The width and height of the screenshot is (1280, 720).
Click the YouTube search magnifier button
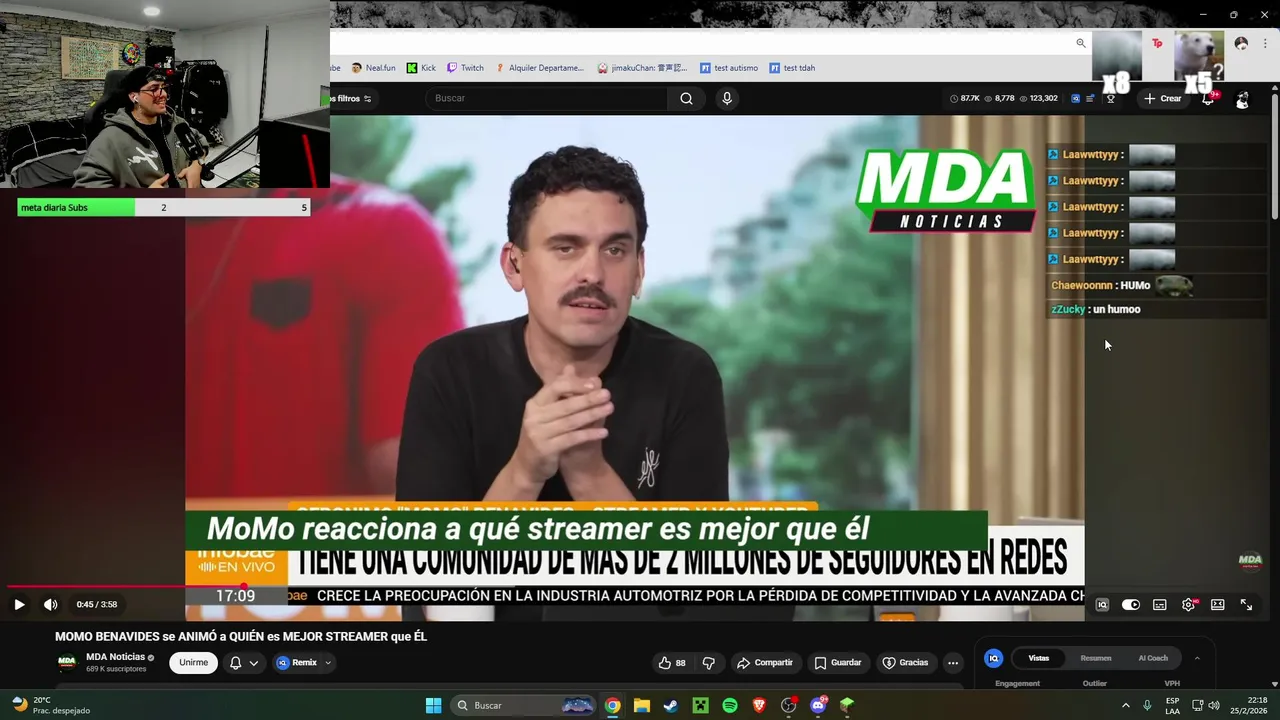point(686,98)
